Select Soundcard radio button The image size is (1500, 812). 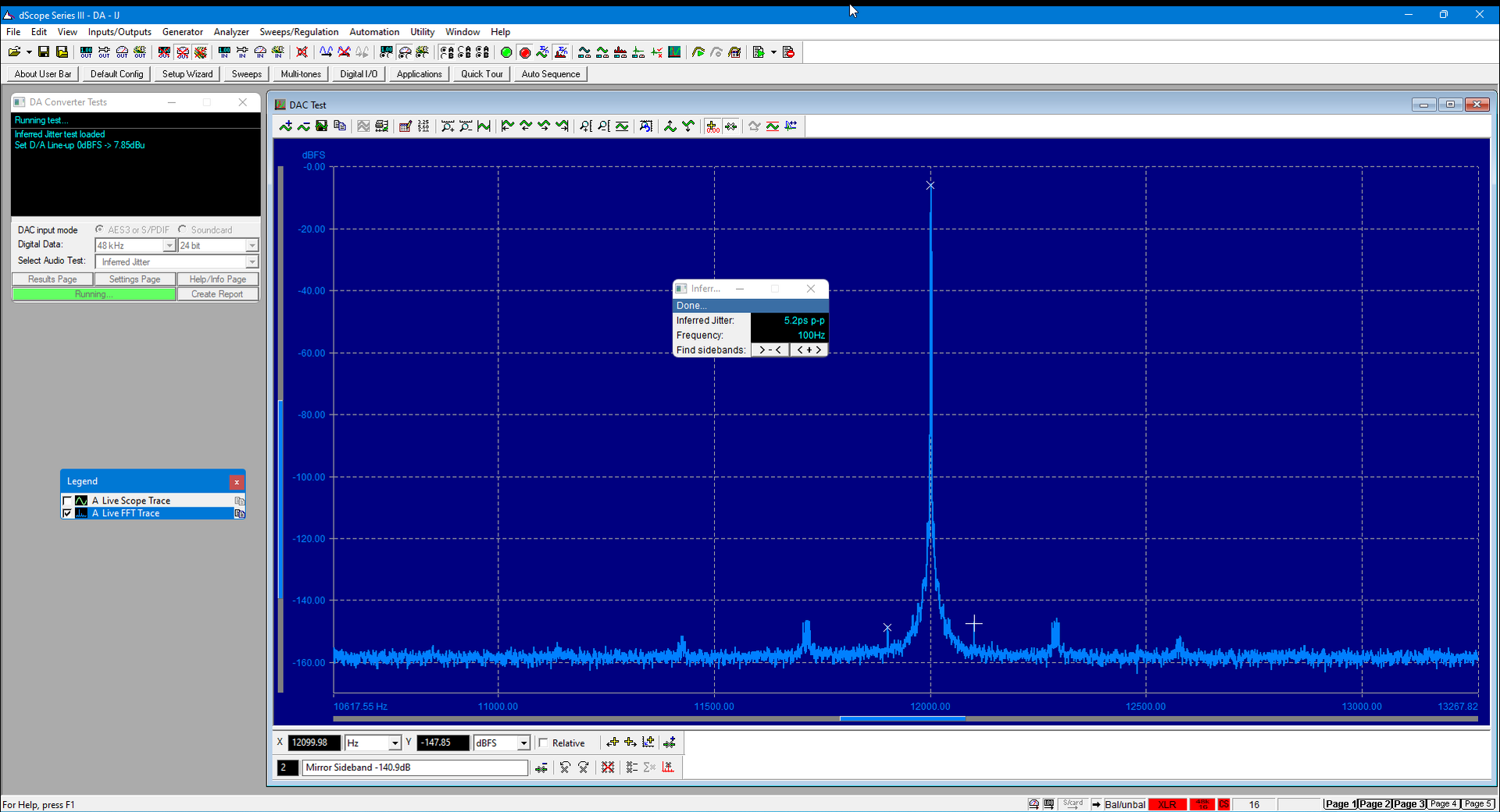pos(183,230)
